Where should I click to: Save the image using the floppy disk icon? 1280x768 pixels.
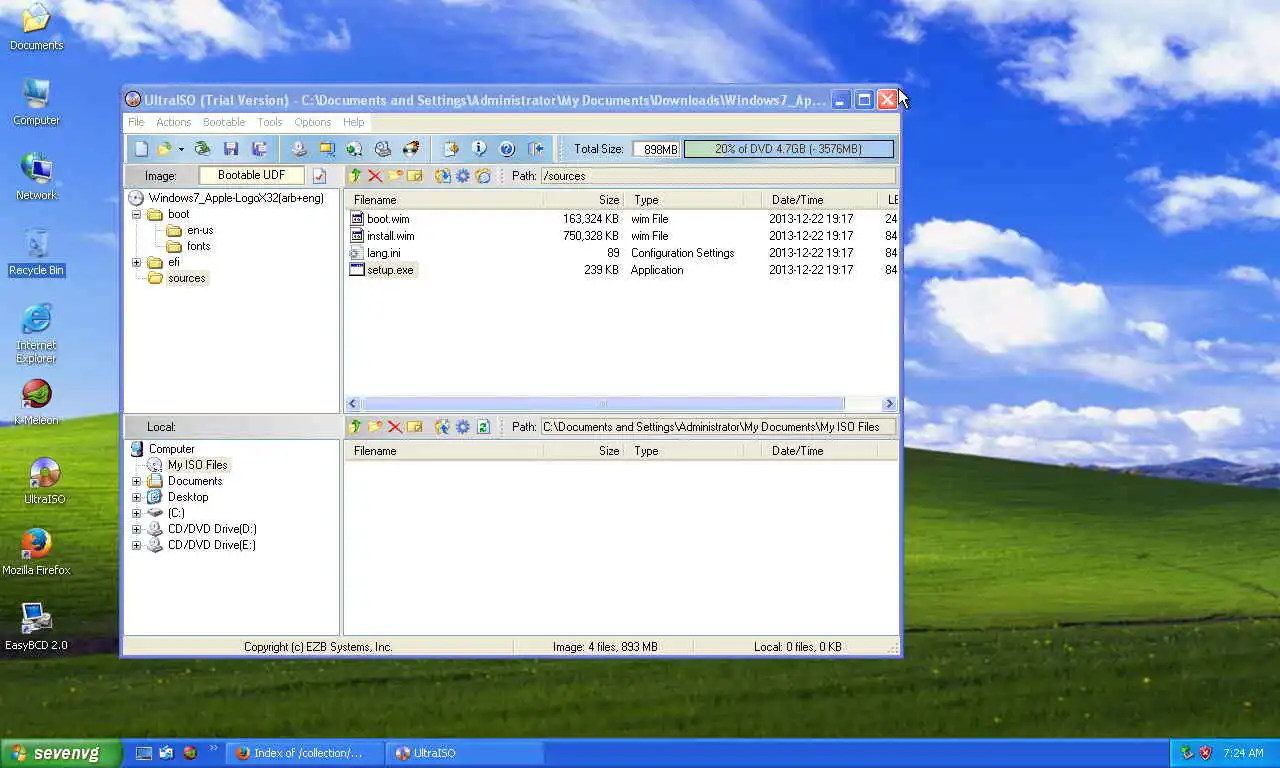(231, 149)
